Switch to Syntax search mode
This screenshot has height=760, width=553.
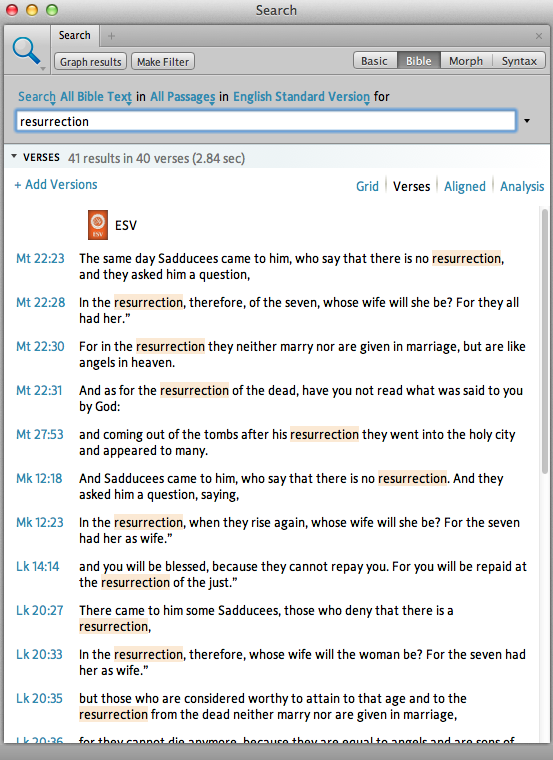click(x=519, y=61)
